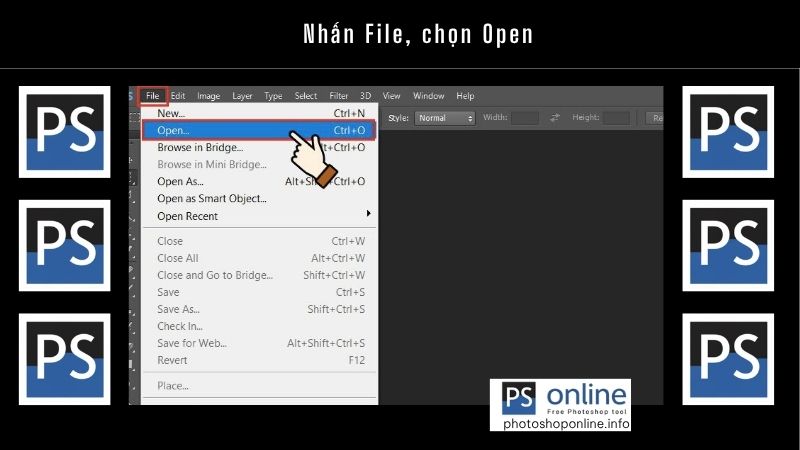Choose Open As... menu entry

point(260,182)
